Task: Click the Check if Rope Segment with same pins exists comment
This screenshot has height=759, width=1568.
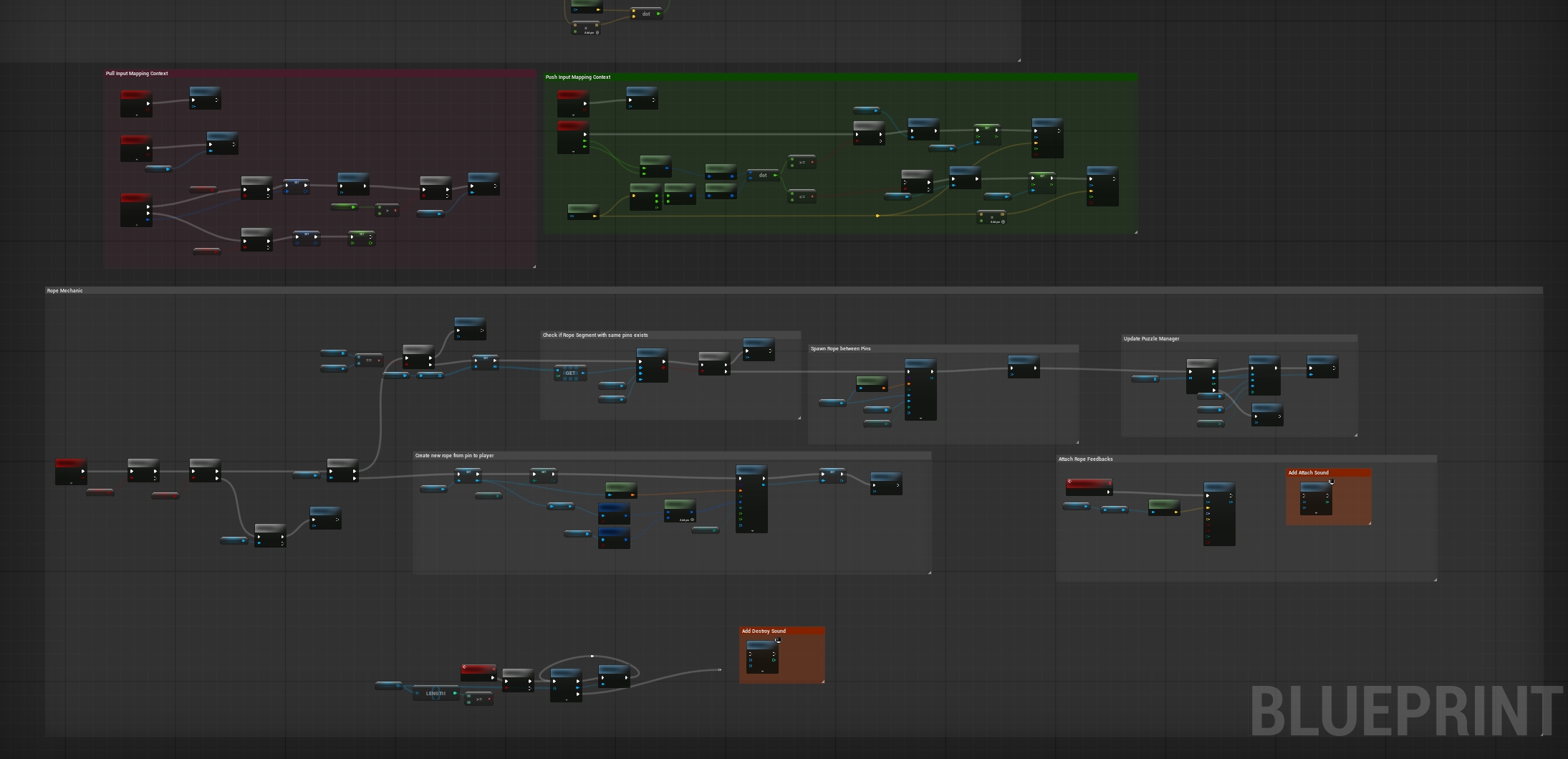Action: (595, 335)
